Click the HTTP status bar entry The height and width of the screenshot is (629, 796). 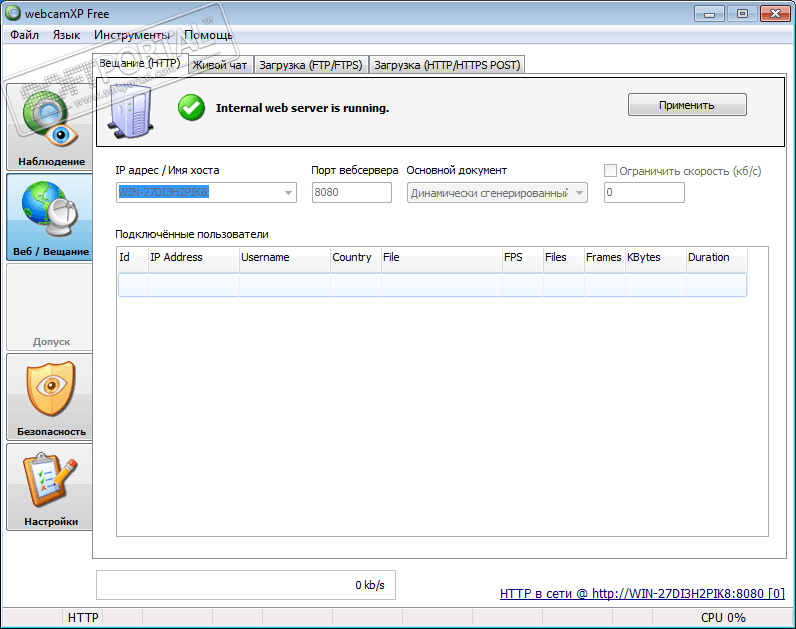pos(83,618)
